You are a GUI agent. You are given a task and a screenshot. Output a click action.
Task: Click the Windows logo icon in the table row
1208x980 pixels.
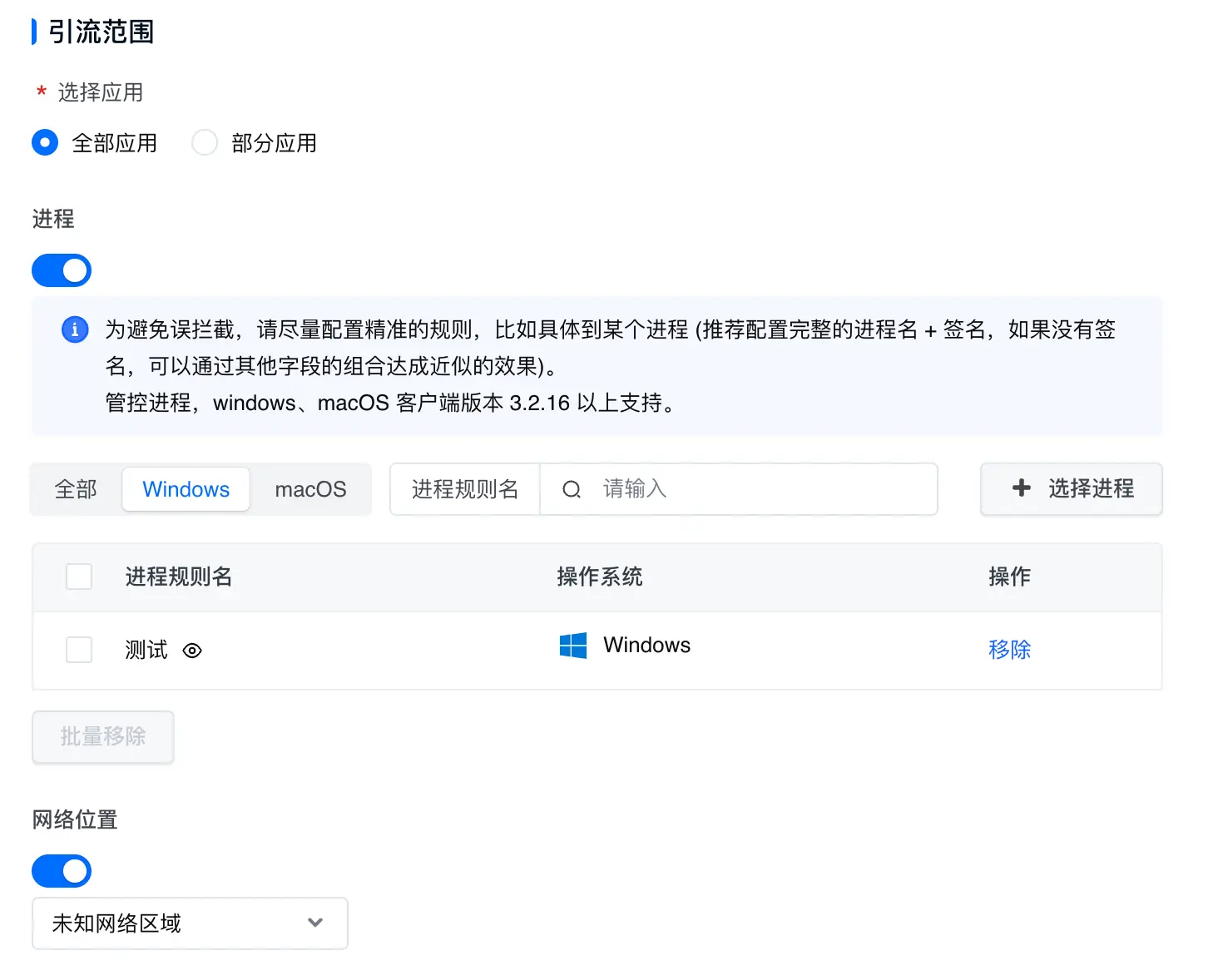[x=573, y=646]
